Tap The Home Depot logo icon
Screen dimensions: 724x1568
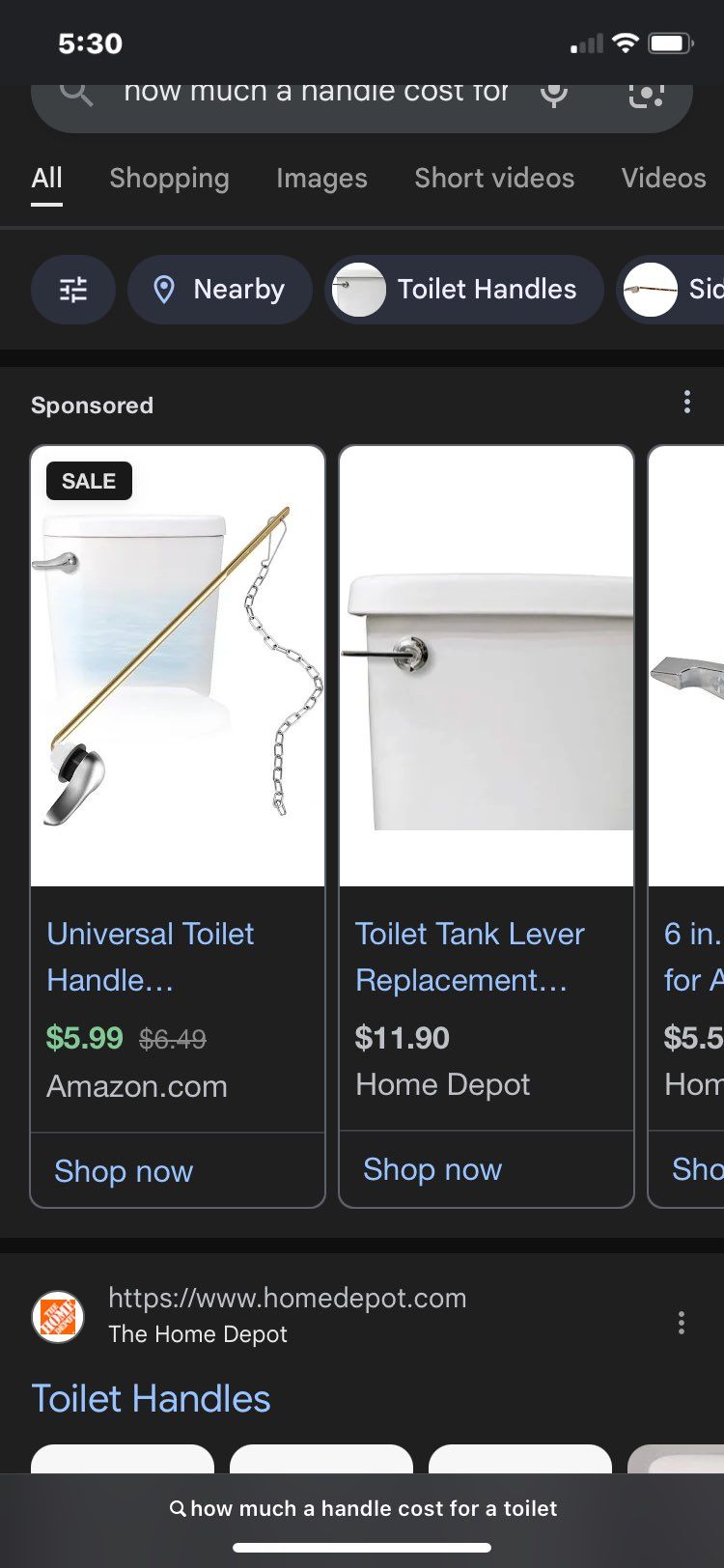tap(58, 1317)
